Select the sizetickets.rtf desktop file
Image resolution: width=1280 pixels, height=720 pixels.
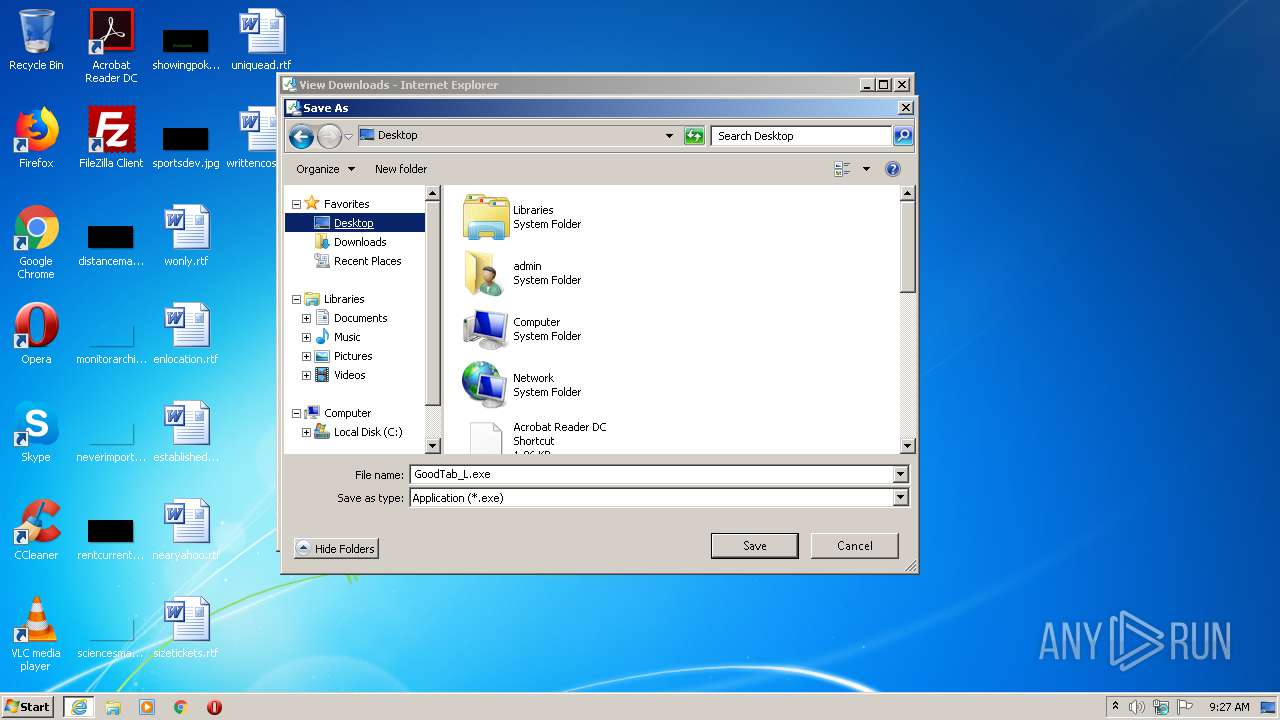pyautogui.click(x=187, y=628)
